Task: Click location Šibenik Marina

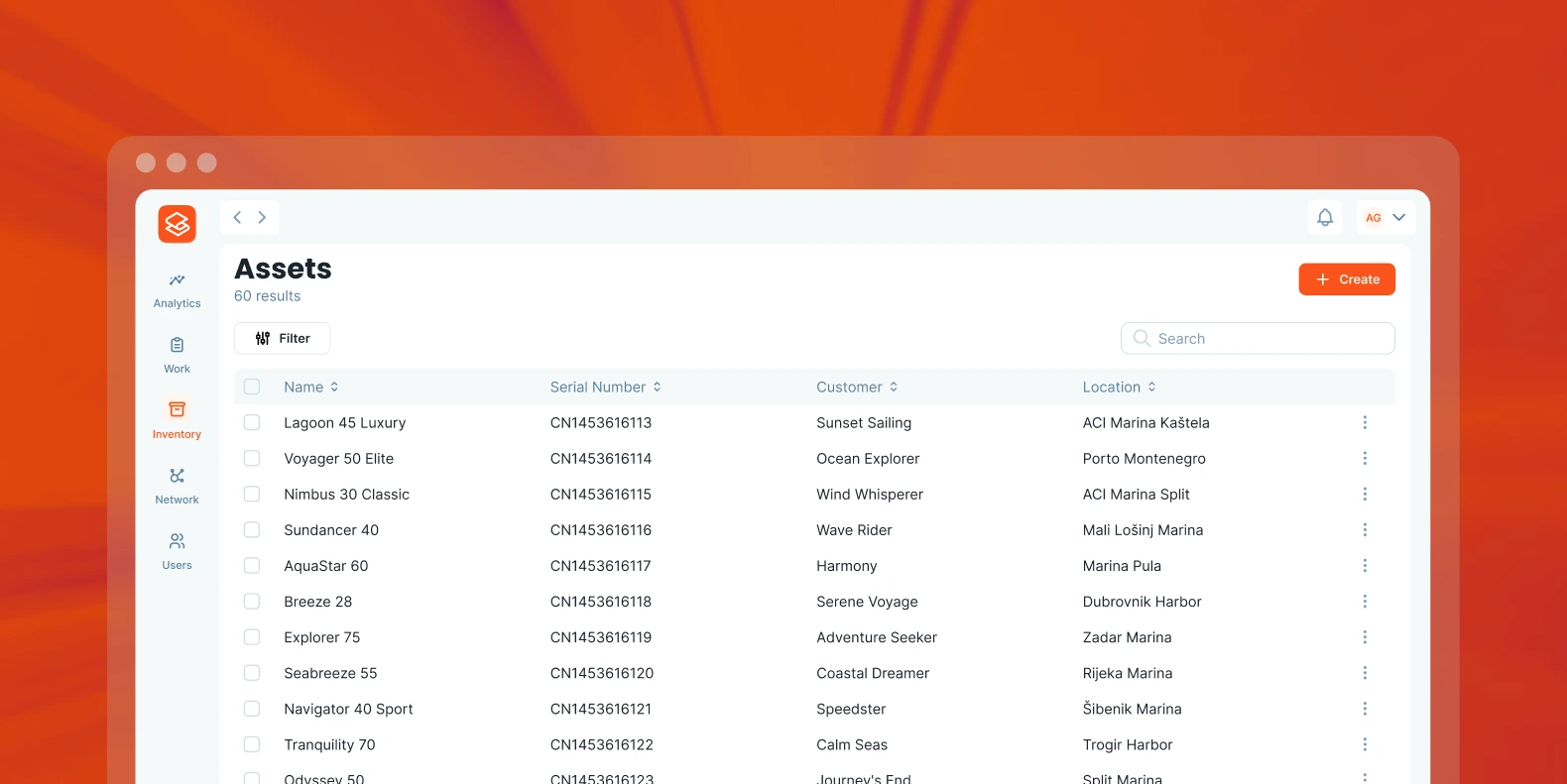Action: coord(1133,709)
